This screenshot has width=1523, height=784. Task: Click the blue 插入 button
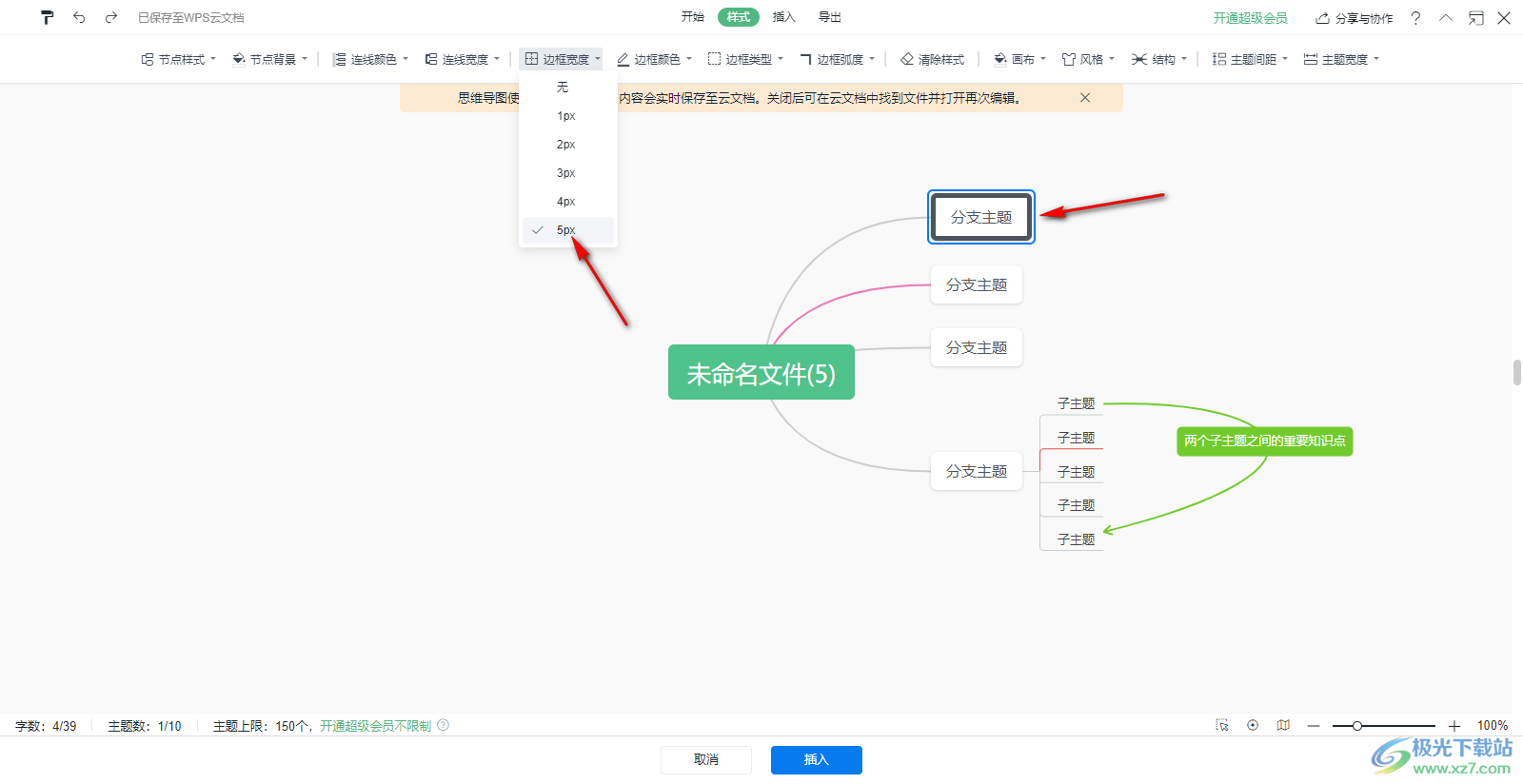[x=817, y=759]
